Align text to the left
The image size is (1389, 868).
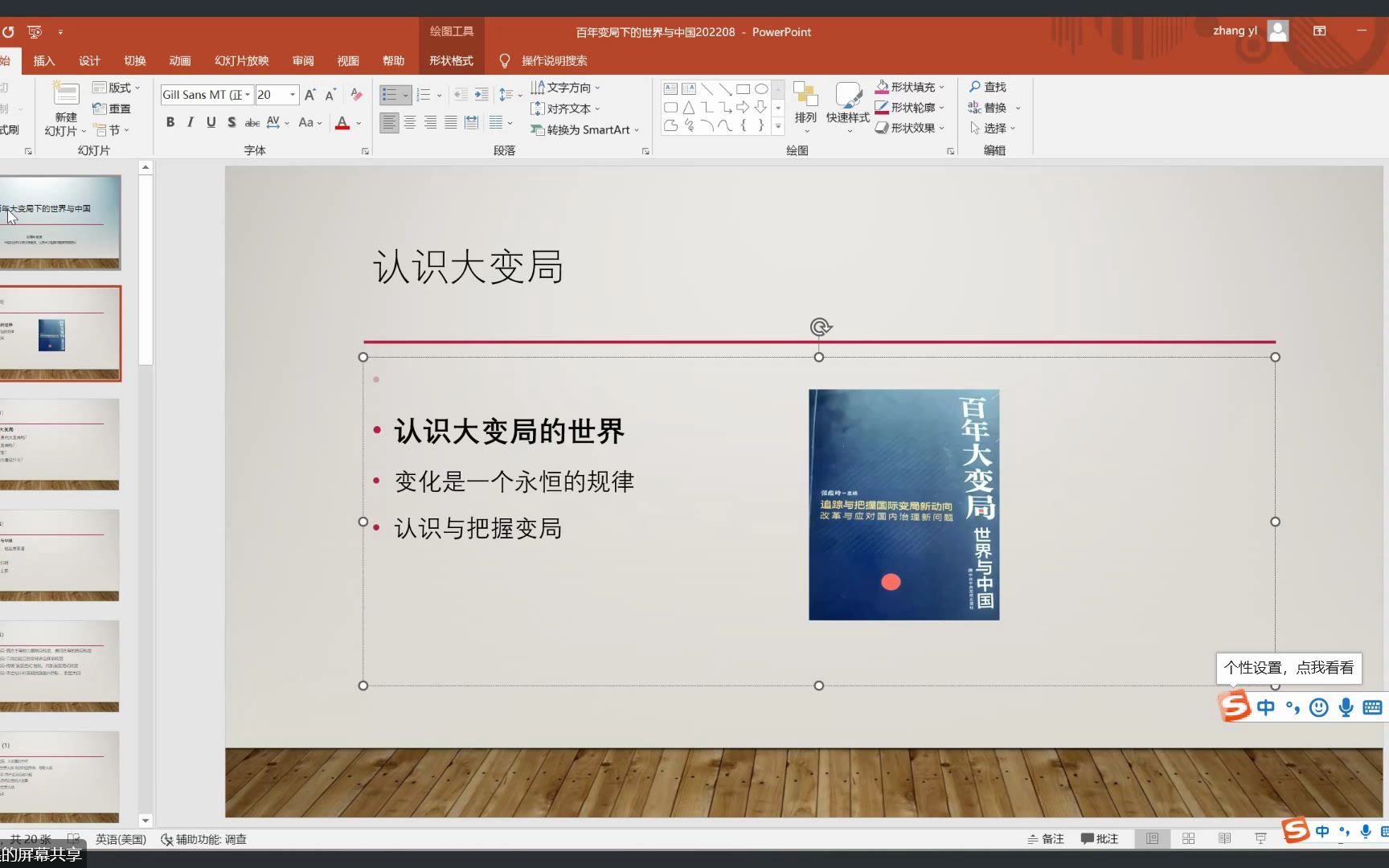389,122
